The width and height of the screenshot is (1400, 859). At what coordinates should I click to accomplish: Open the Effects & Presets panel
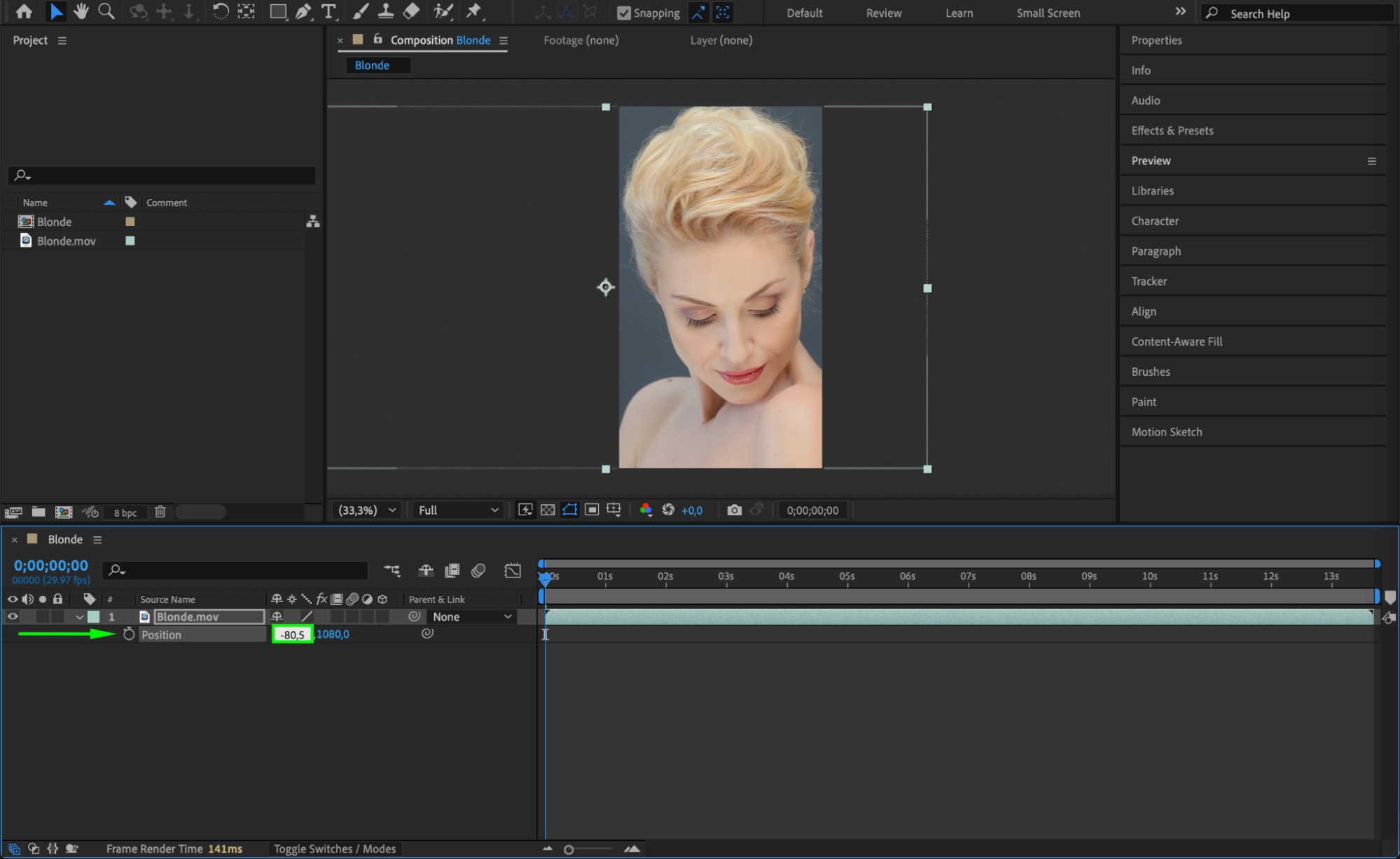[x=1172, y=130]
